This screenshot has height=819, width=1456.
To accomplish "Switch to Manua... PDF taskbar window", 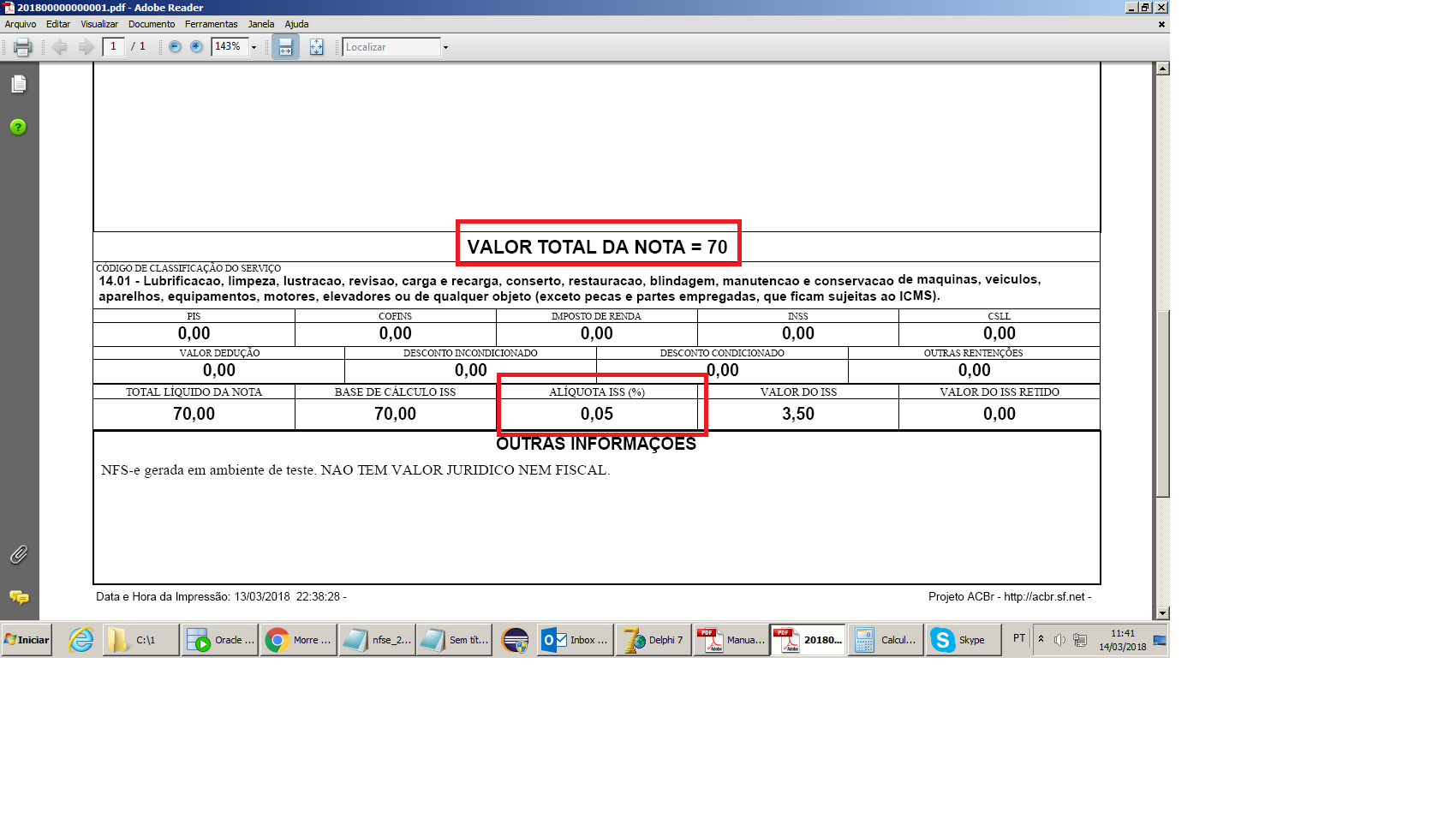I will point(731,640).
